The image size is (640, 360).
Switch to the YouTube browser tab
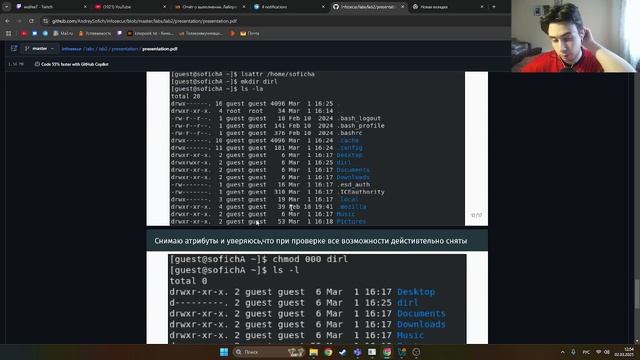click(x=129, y=7)
